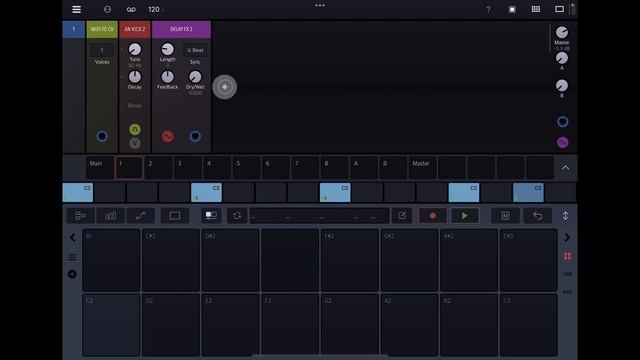Adjust the Tune knob on AN KICK 2

[x=135, y=49]
